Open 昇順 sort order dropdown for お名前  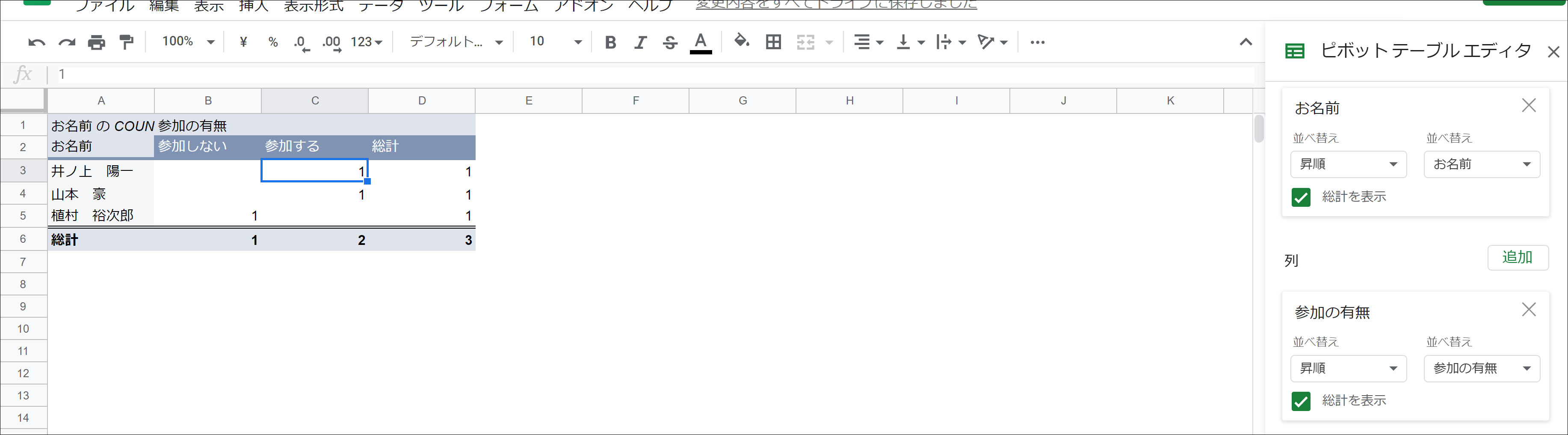click(1348, 164)
